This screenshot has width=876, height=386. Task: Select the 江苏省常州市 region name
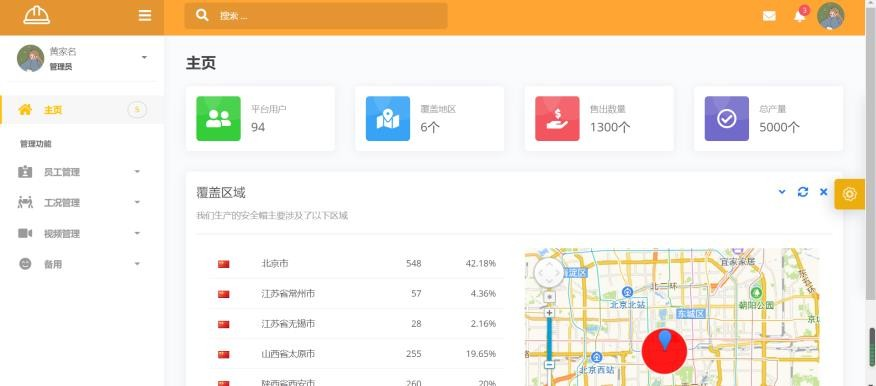point(288,293)
